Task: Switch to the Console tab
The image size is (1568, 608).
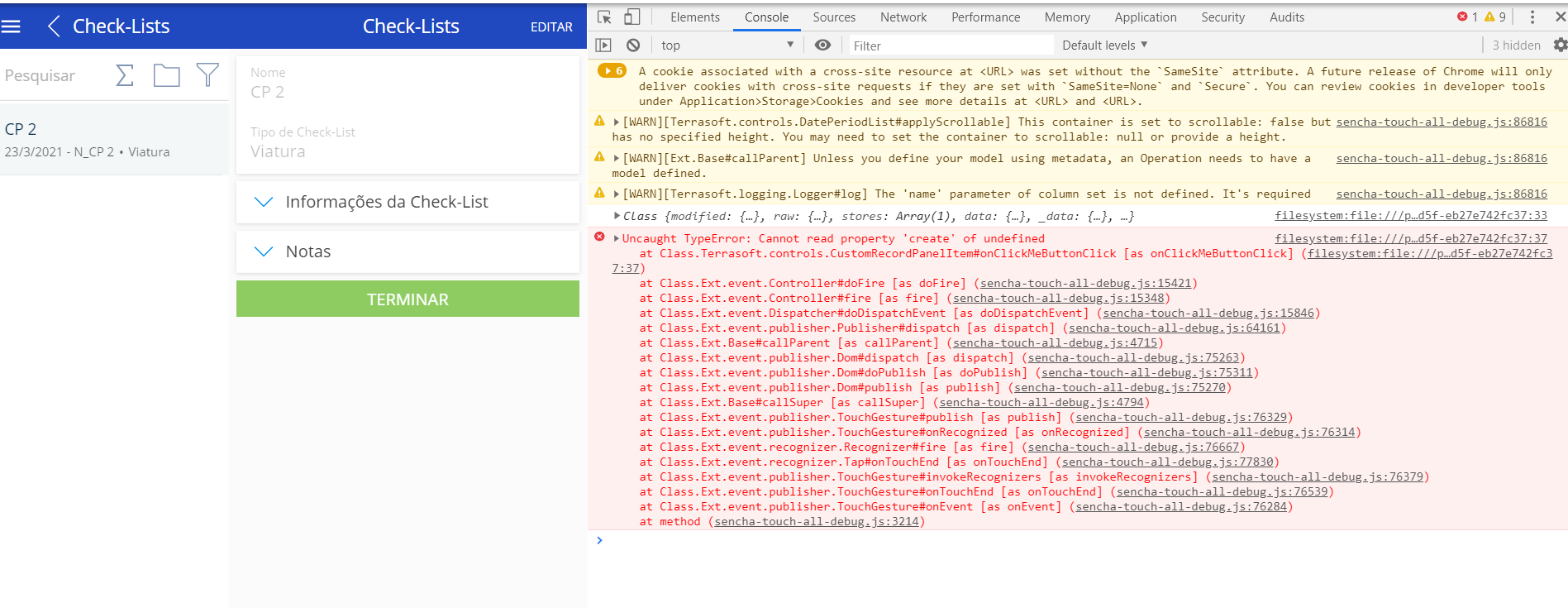Action: [766, 17]
